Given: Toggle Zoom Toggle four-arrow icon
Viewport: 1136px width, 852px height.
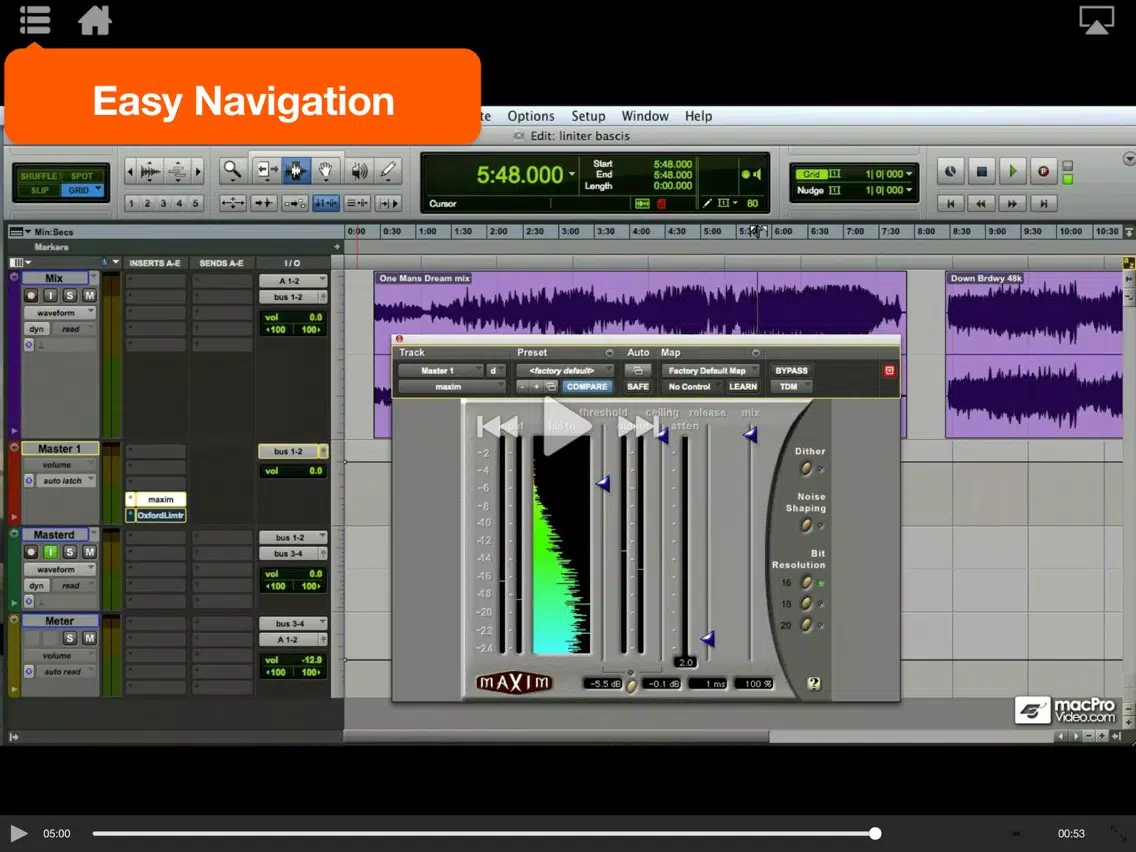Looking at the screenshot, I should coord(233,204).
